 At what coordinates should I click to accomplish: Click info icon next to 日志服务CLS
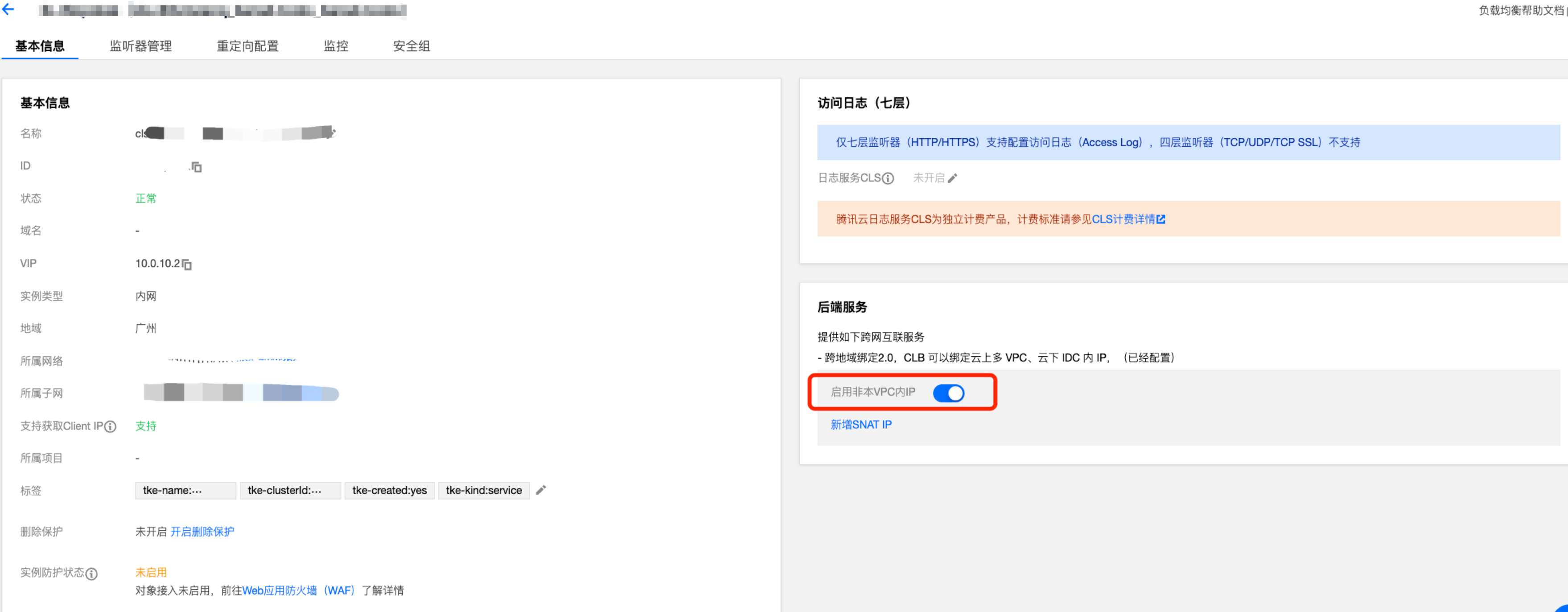(x=888, y=178)
